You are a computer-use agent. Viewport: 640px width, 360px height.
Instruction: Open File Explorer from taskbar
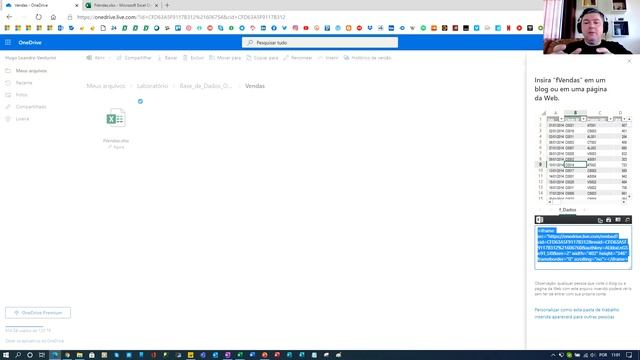pyautogui.click(x=80, y=355)
